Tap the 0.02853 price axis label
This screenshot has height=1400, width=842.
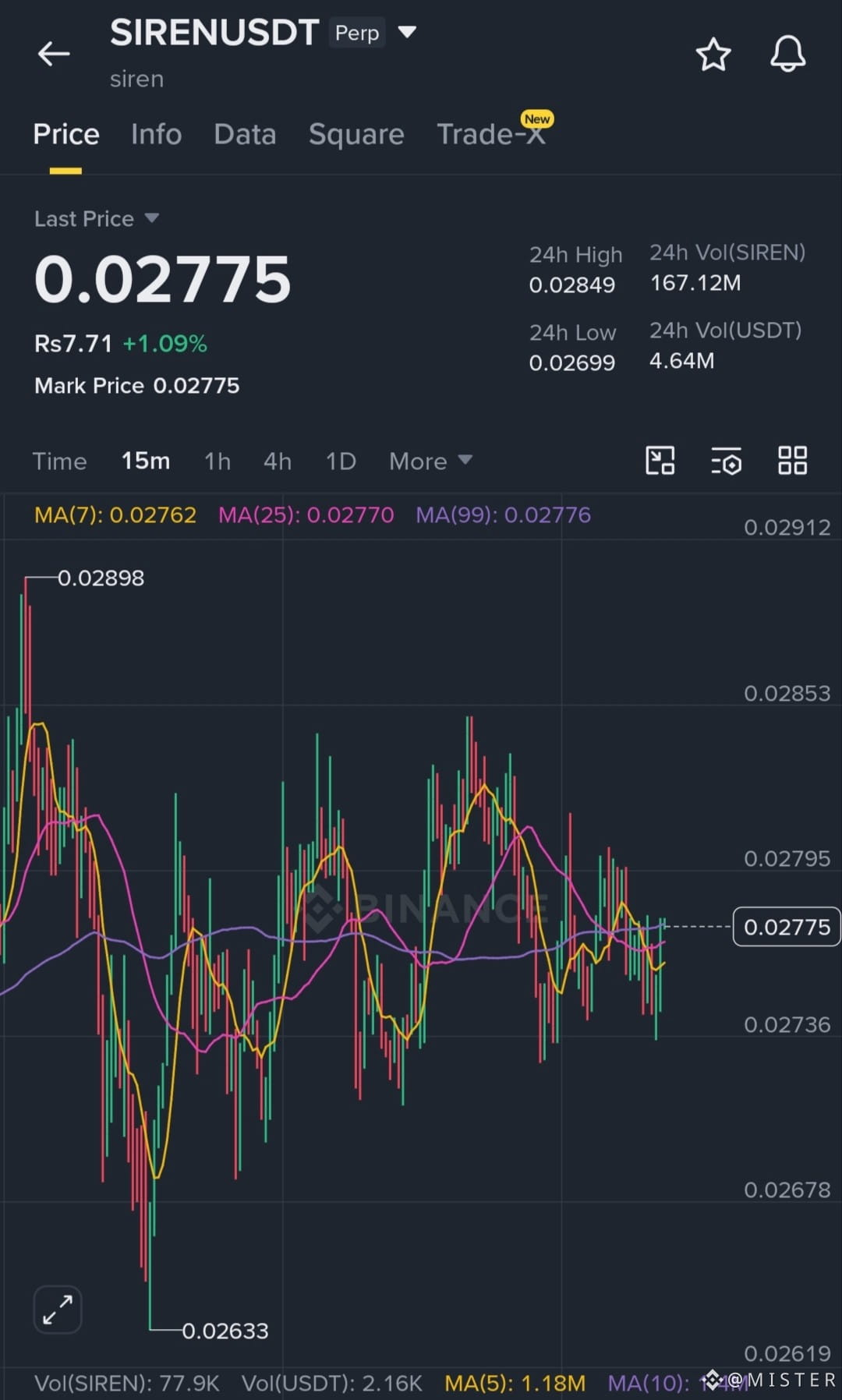pos(787,693)
